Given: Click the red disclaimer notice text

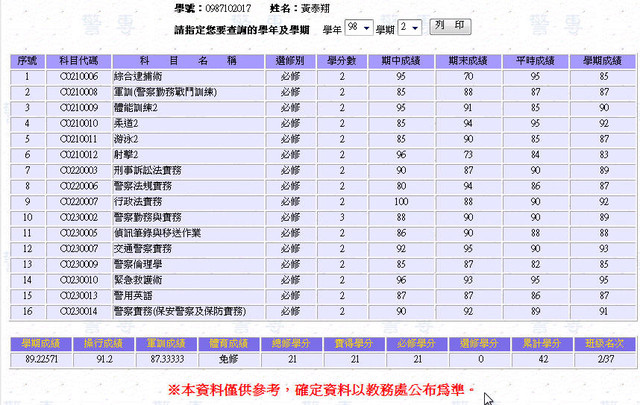Looking at the screenshot, I should 321,390.
